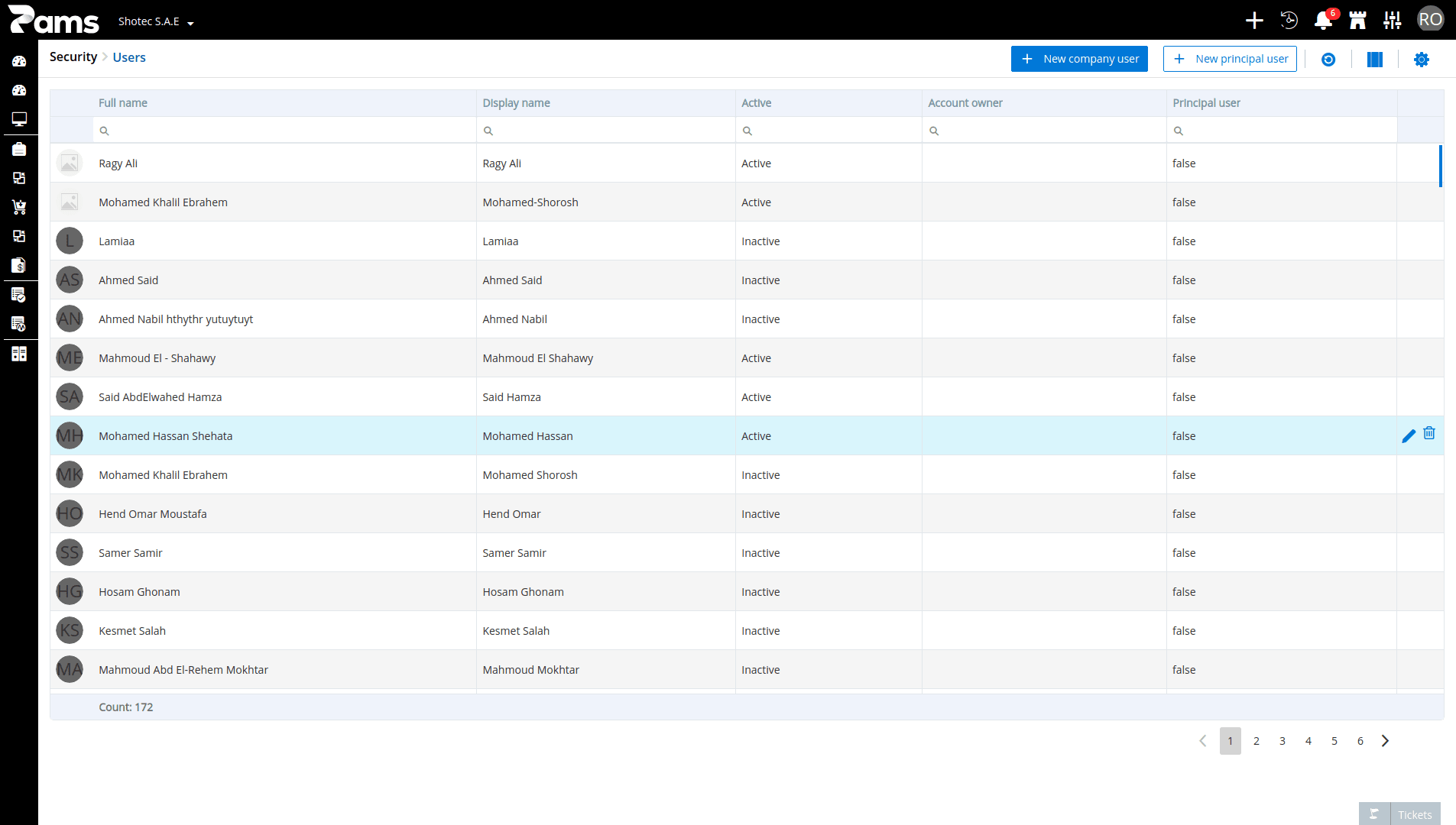Viewport: 1456px width, 825px height.
Task: Open the notifications bell icon
Action: coord(1323,21)
